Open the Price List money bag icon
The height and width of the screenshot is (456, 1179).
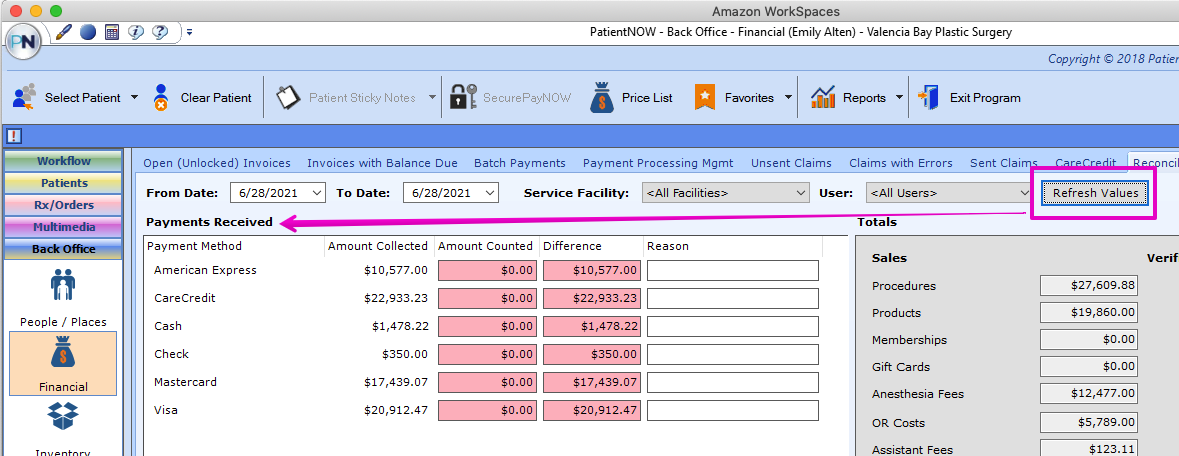(x=600, y=97)
